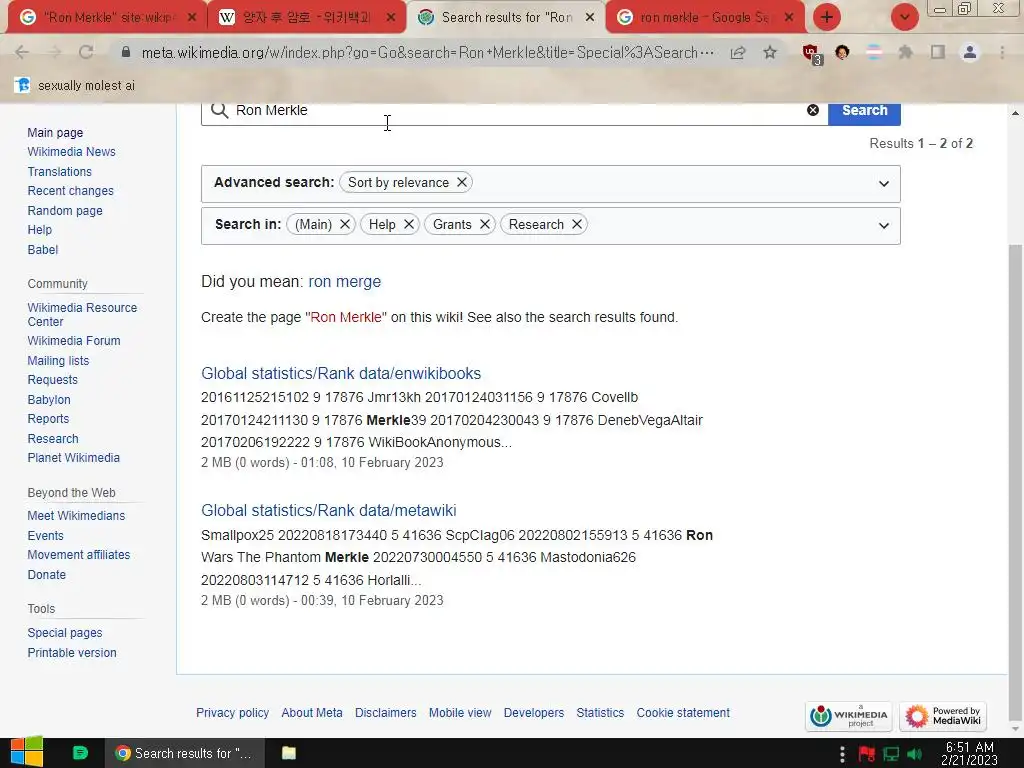The height and width of the screenshot is (768, 1024).
Task: Open Printable version link
Action: coord(72,652)
